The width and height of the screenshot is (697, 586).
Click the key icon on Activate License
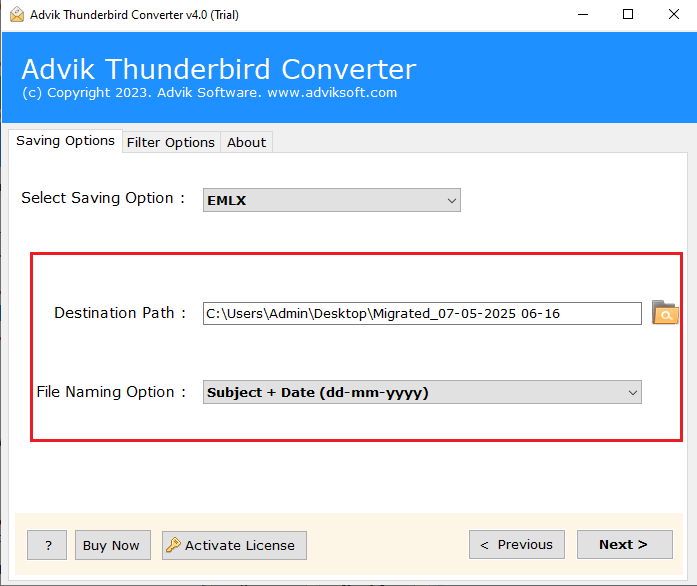(x=173, y=545)
